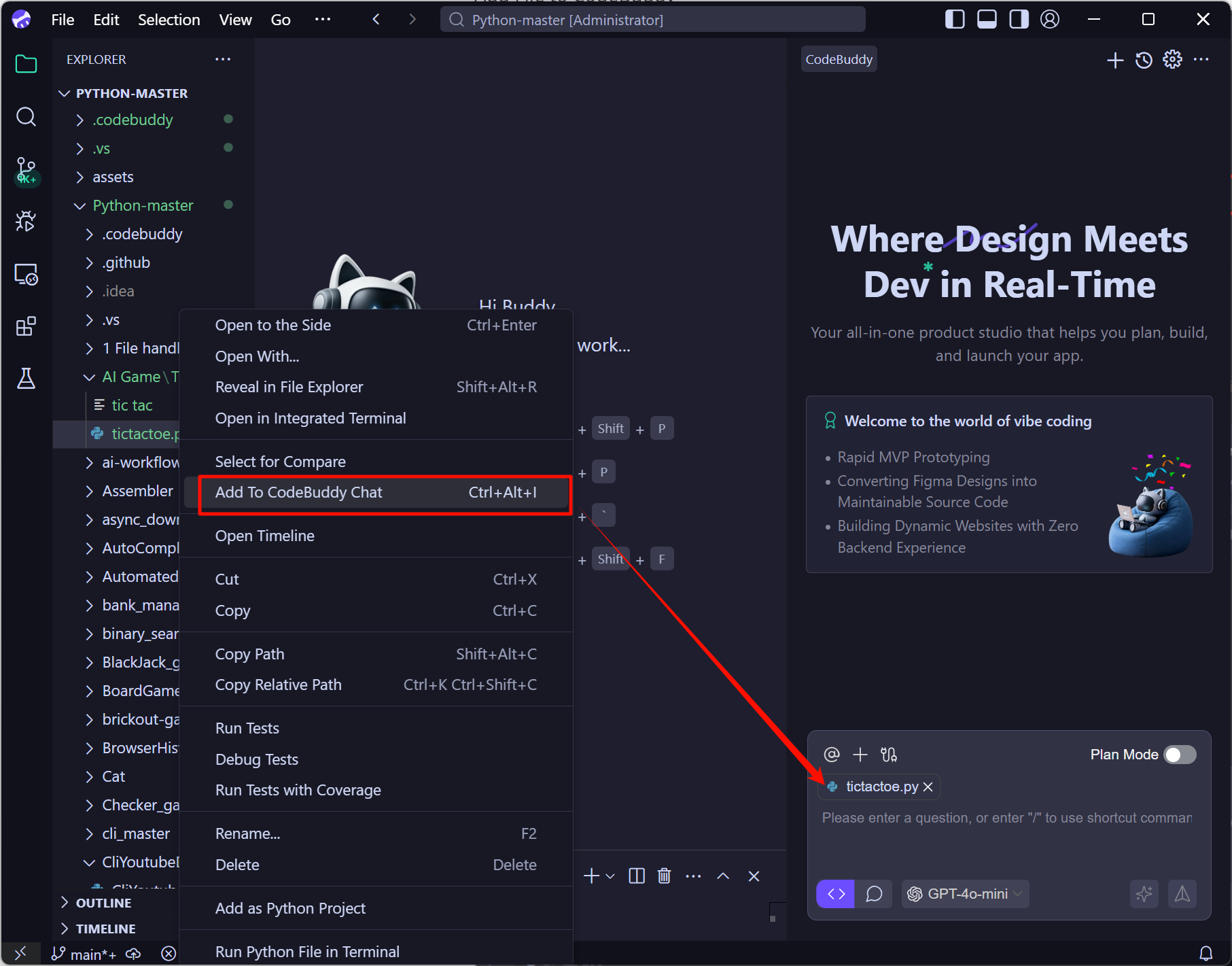Open the Search view in activity bar
The image size is (1232, 966).
click(x=26, y=117)
